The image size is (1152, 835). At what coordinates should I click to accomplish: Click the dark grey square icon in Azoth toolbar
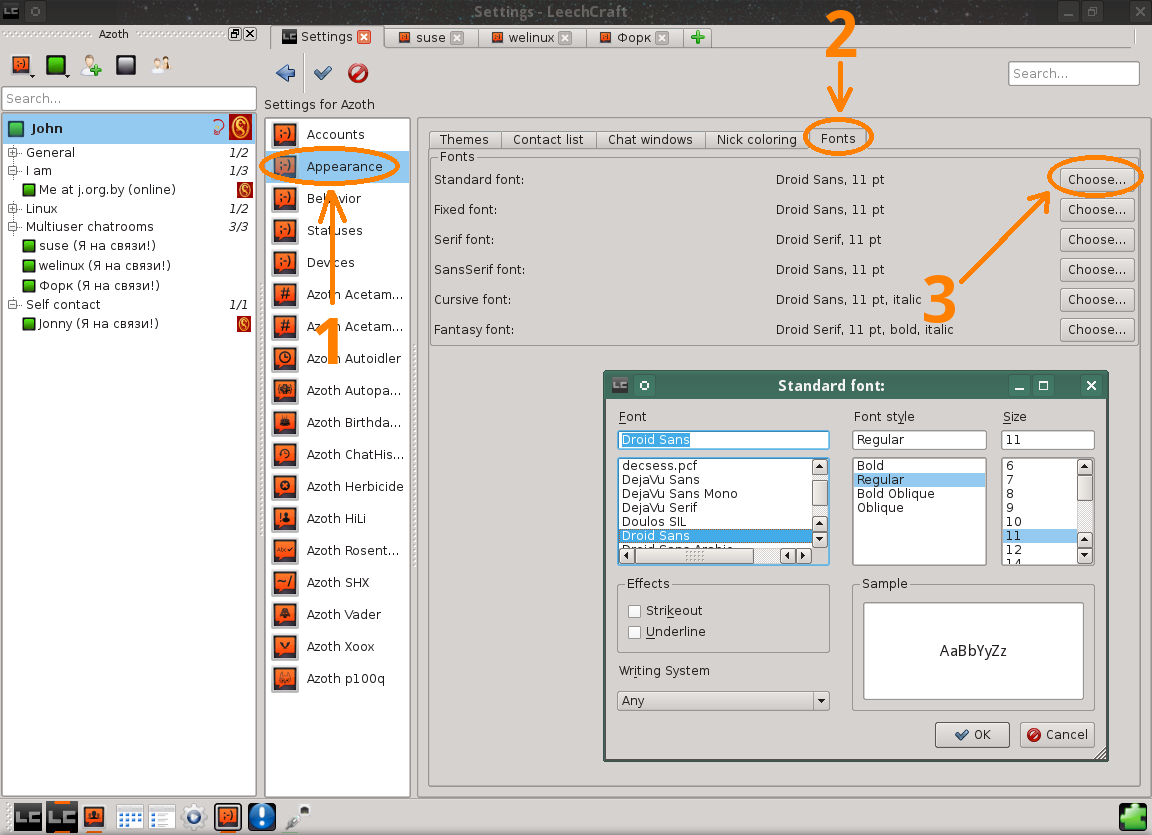pyautogui.click(x=126, y=65)
